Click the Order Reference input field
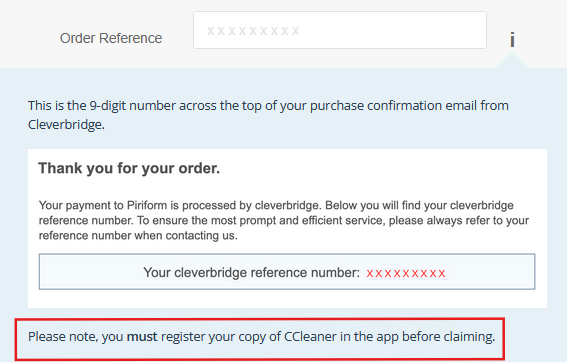 coord(340,30)
